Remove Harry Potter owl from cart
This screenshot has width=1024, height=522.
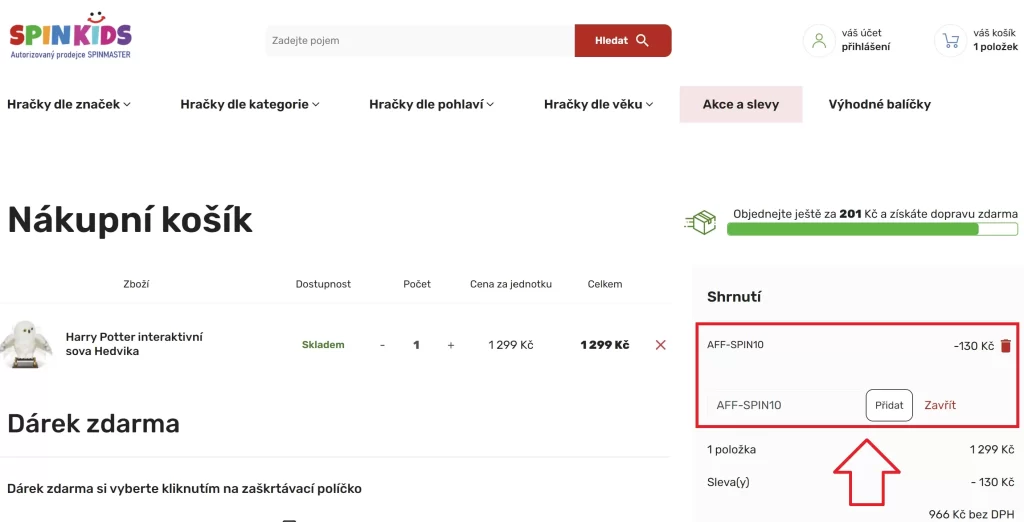(660, 345)
